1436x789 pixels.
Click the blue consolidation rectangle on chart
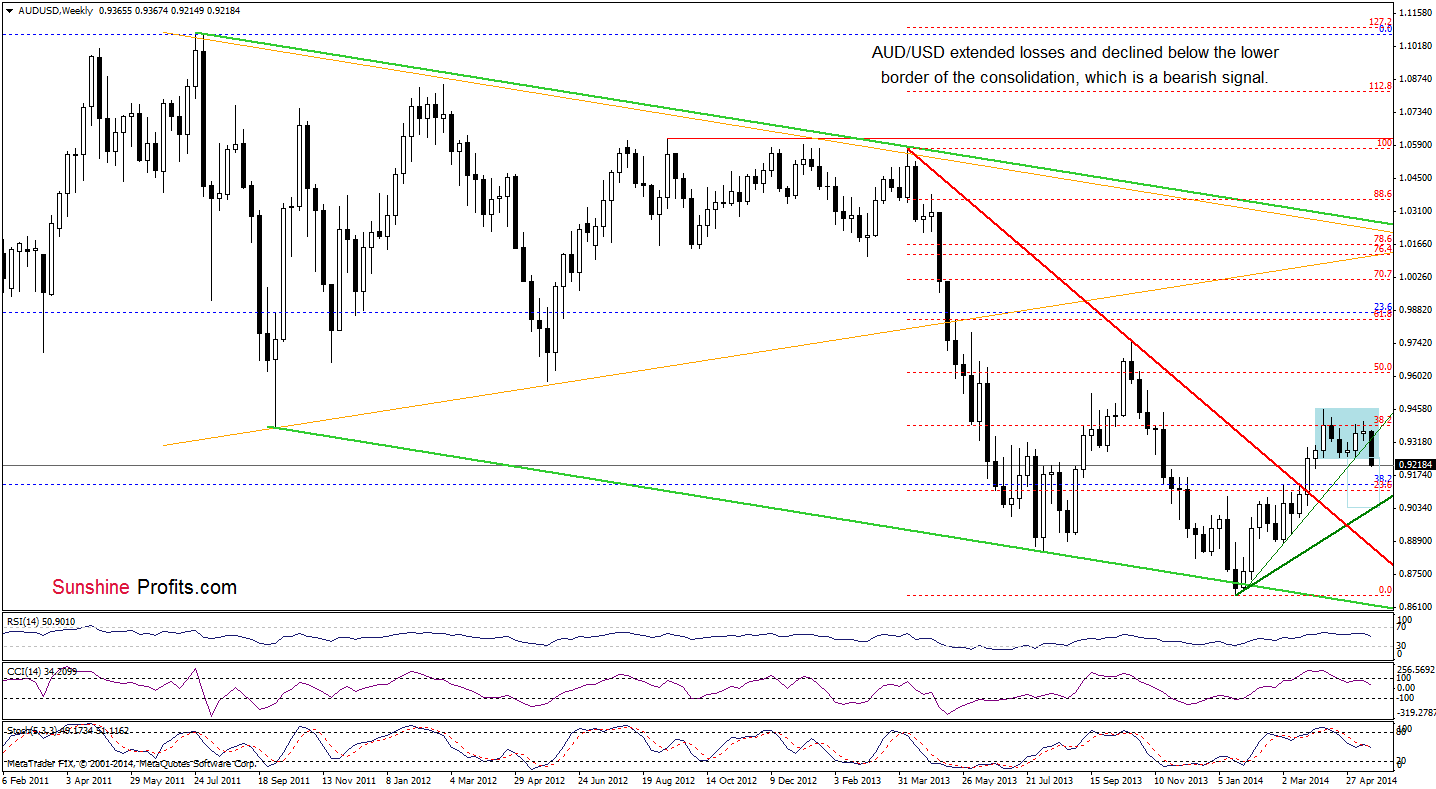point(1346,434)
